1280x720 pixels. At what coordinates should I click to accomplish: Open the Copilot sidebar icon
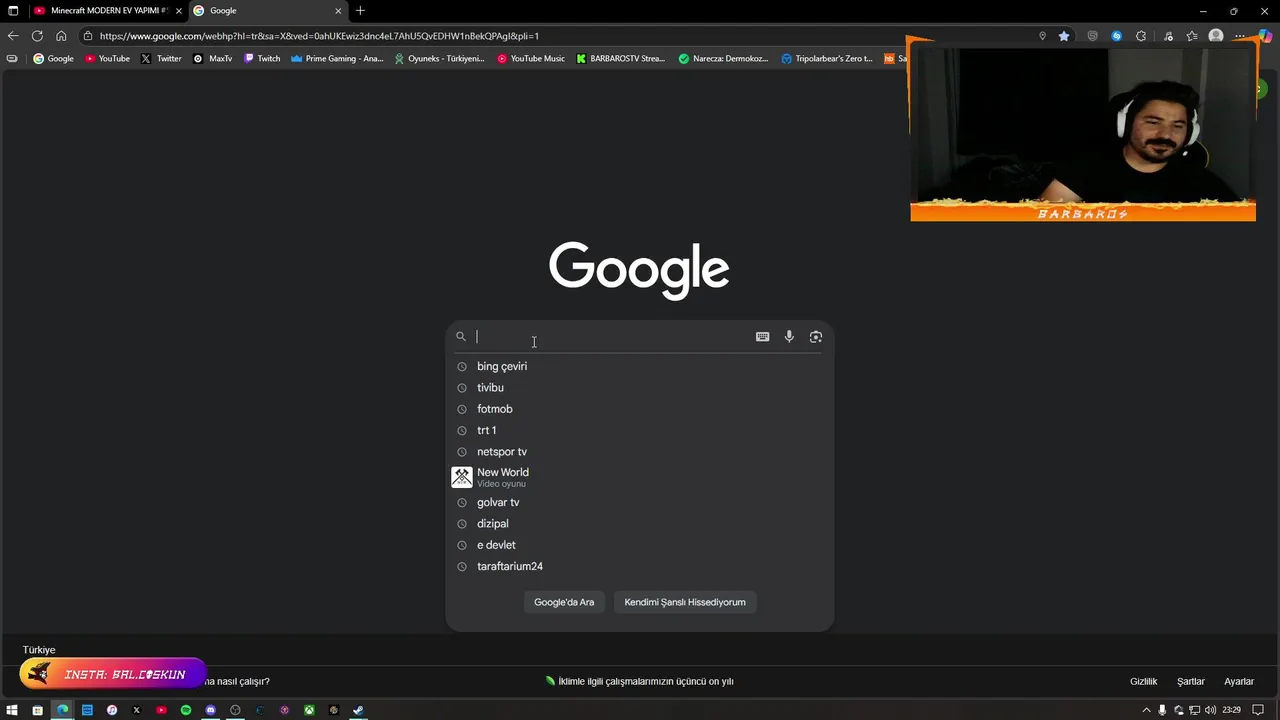[x=1265, y=36]
